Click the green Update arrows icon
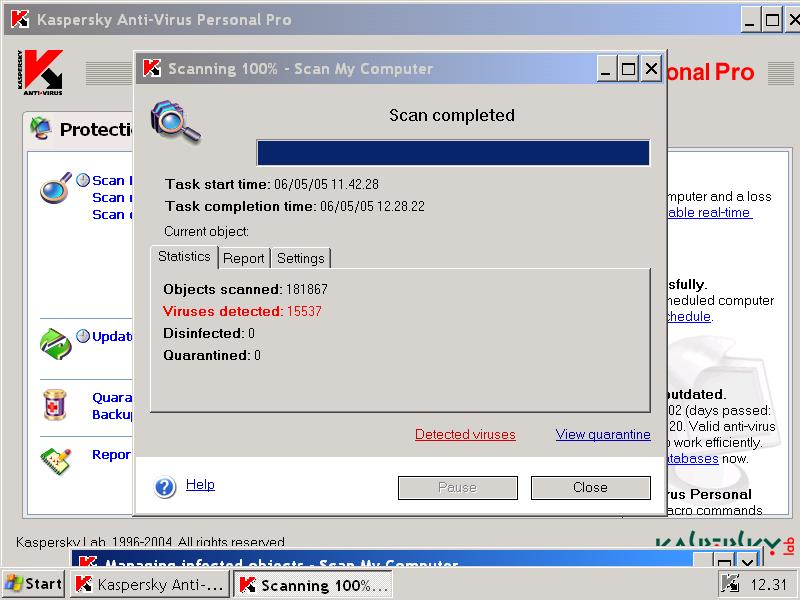The height and width of the screenshot is (600, 800). point(55,344)
